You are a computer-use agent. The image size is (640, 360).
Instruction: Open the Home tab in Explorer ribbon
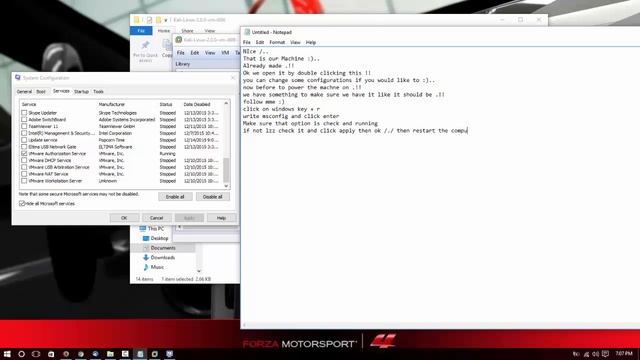pyautogui.click(x=164, y=31)
